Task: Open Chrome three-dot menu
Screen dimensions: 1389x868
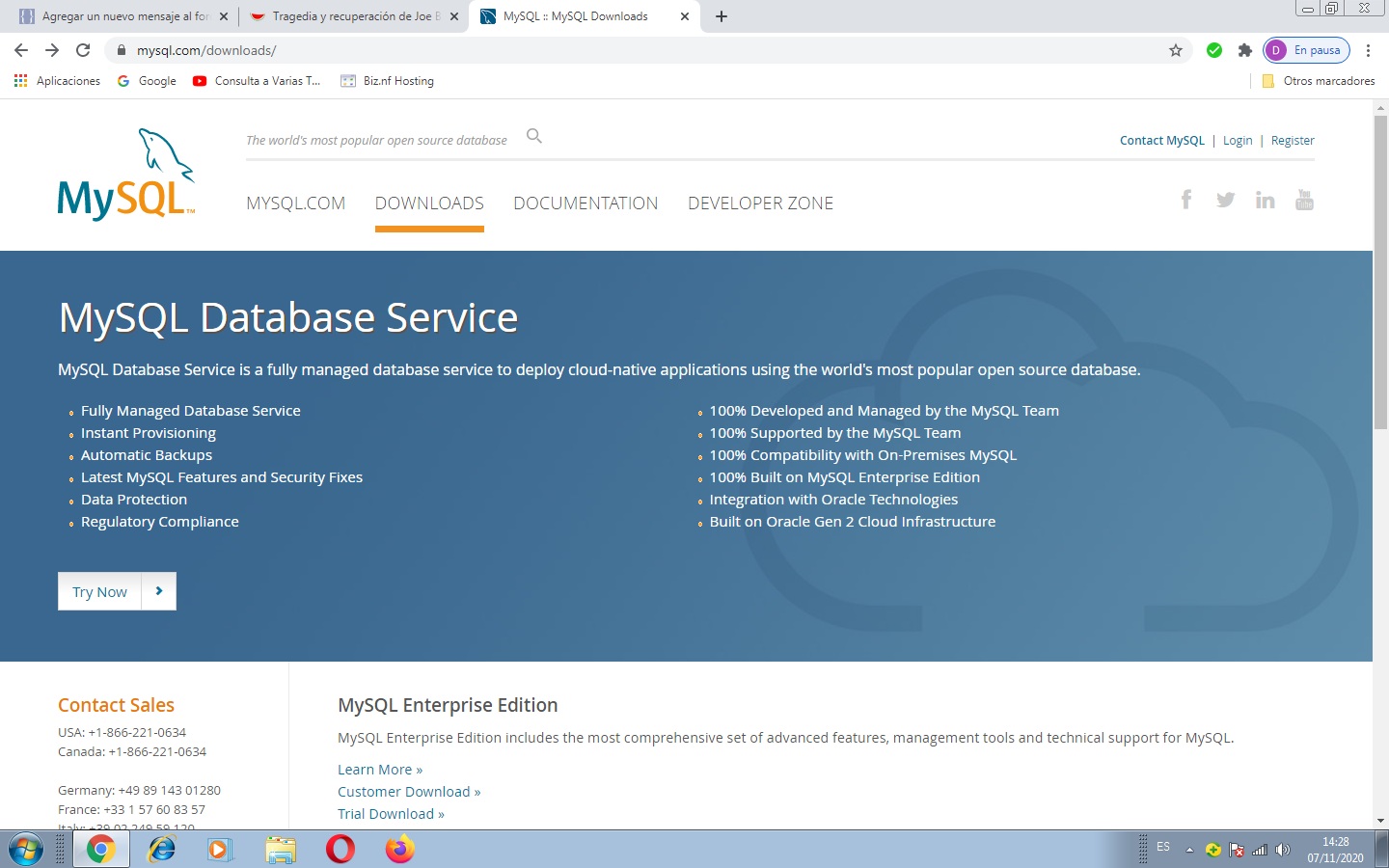Action: pyautogui.click(x=1368, y=50)
